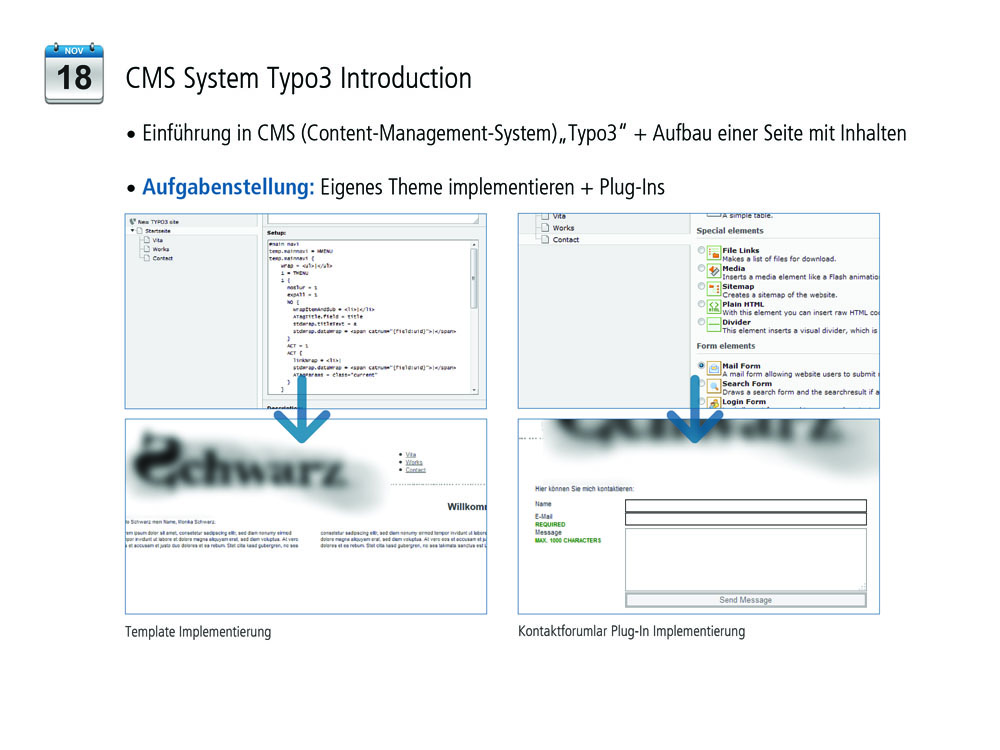Open Contact link in website navigation

point(415,470)
